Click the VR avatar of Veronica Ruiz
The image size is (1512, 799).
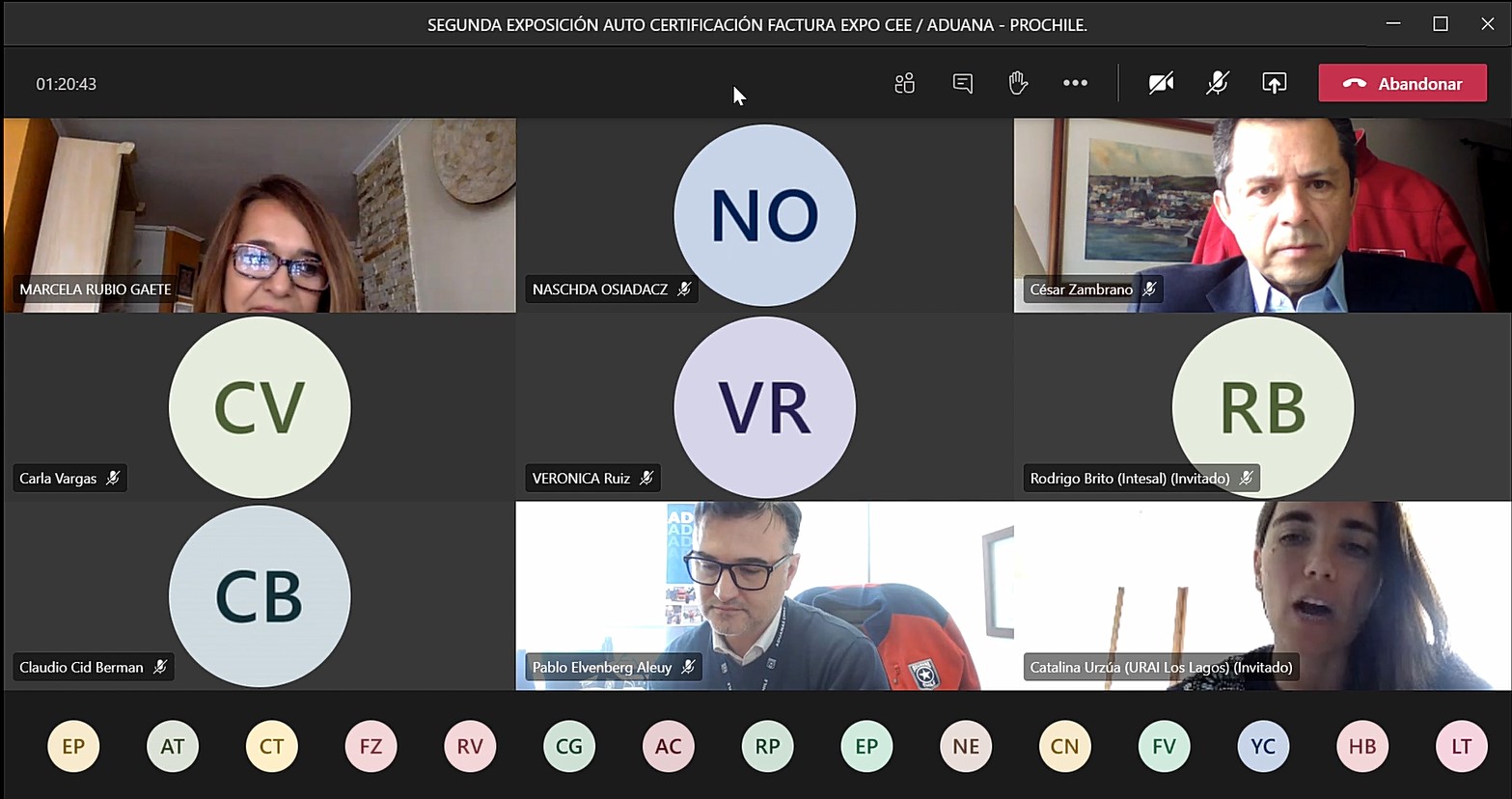(764, 407)
